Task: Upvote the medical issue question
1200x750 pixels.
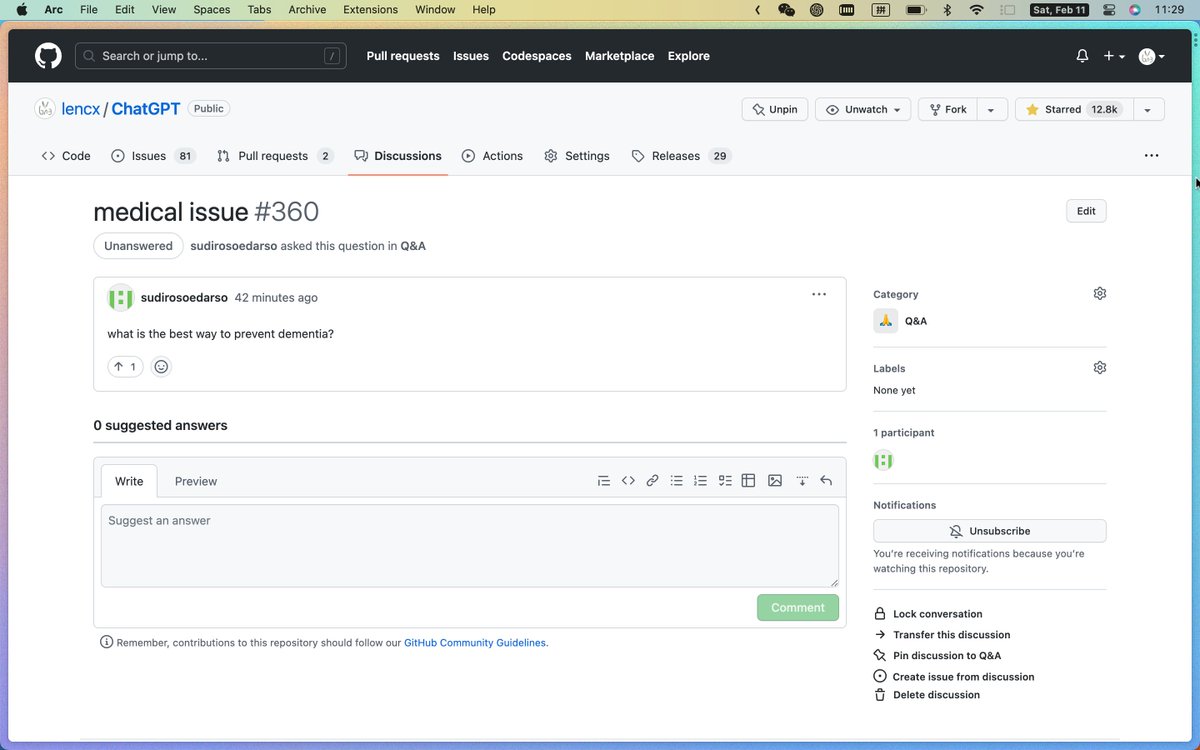Action: (125, 367)
